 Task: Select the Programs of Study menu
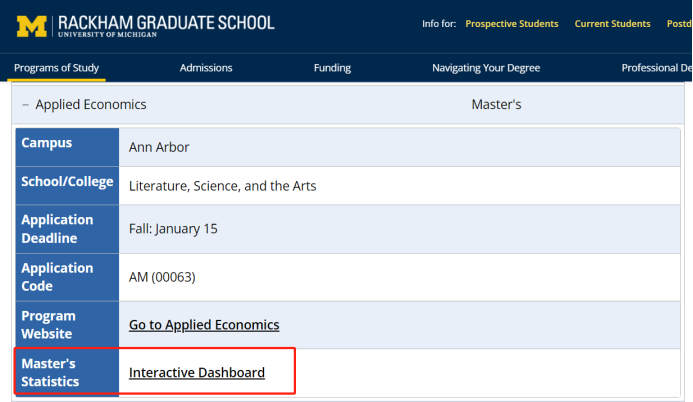point(57,68)
